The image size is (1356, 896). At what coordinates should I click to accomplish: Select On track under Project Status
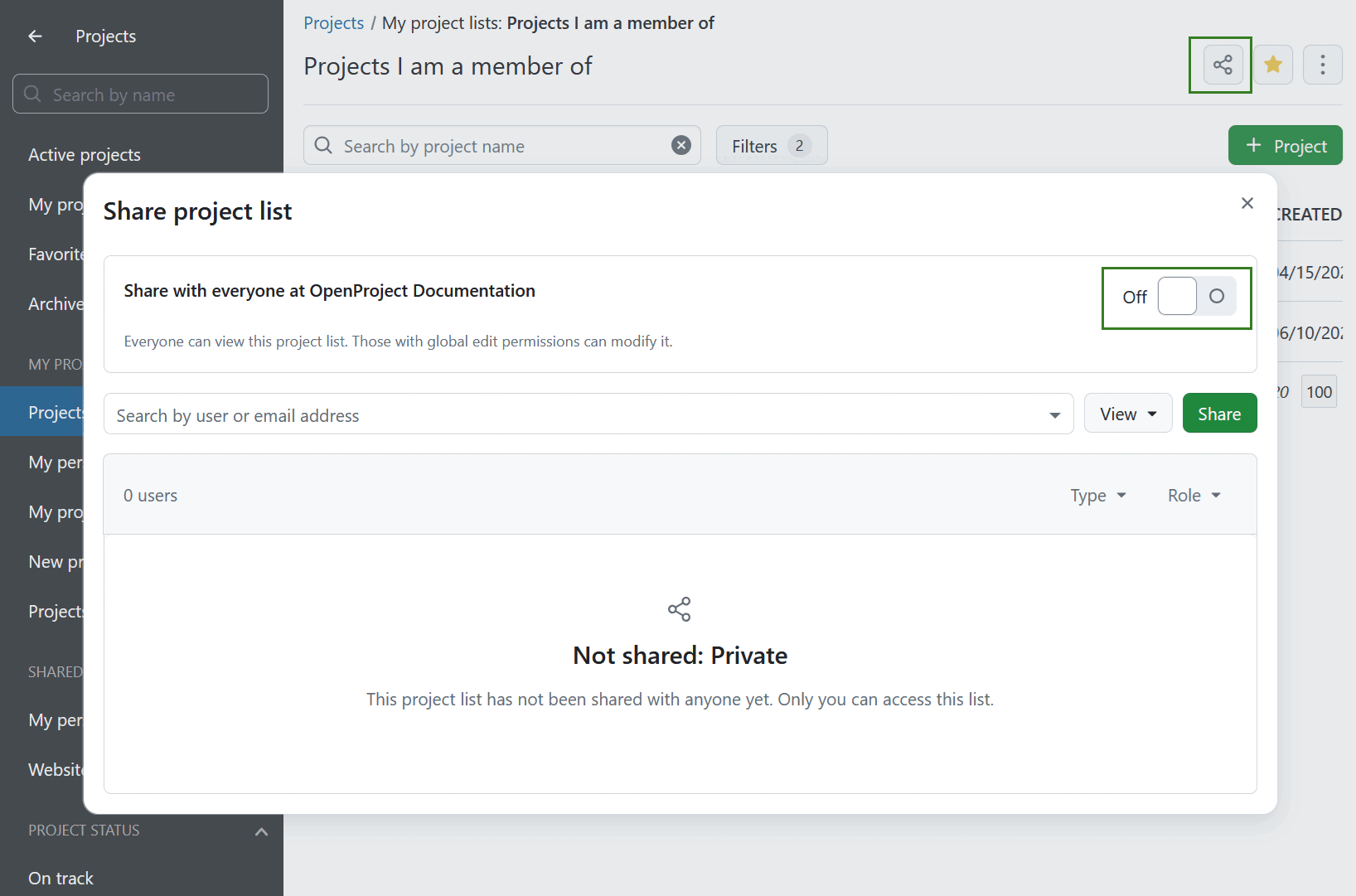pyautogui.click(x=61, y=878)
